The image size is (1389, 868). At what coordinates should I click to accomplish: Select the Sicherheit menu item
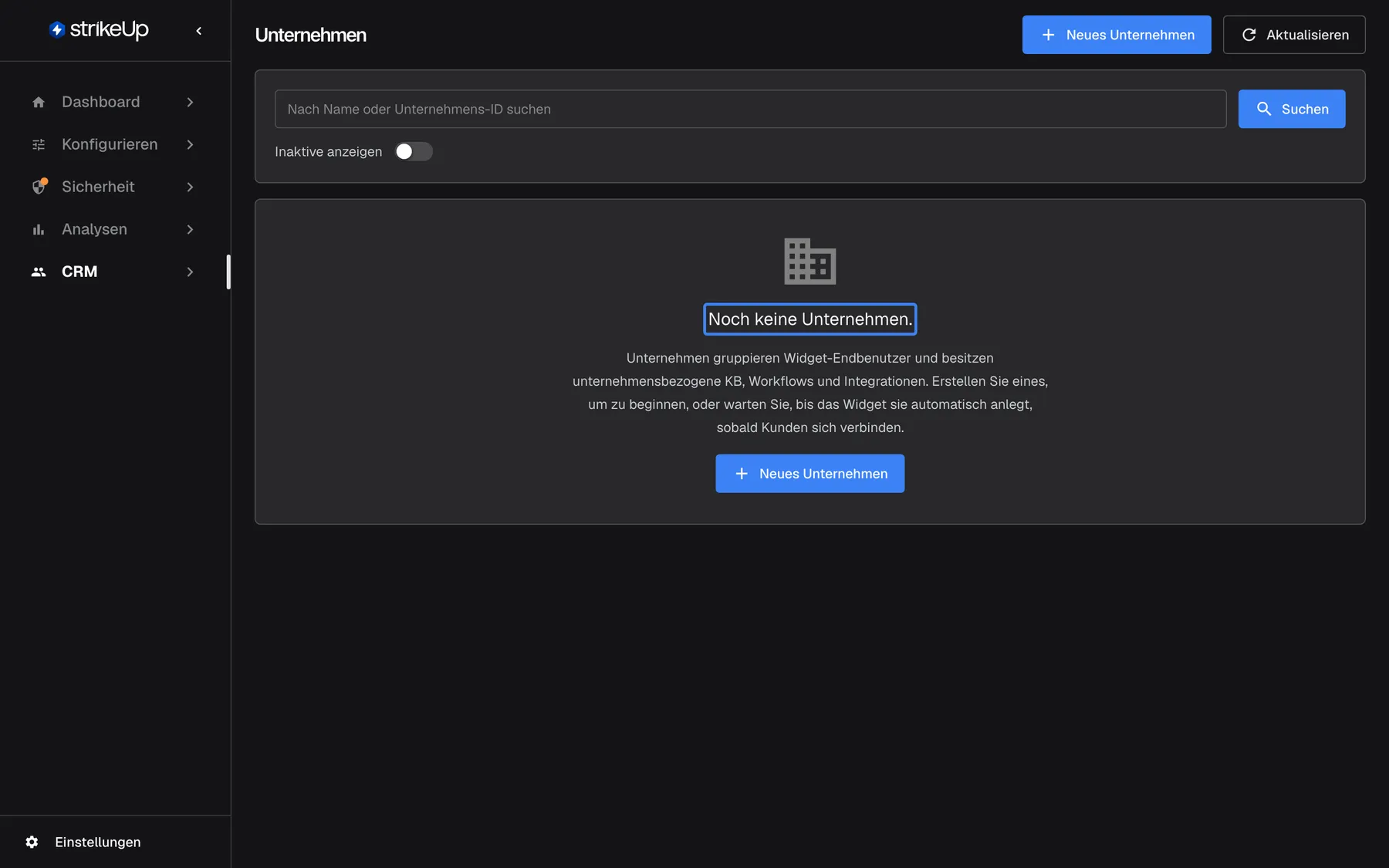(x=114, y=187)
